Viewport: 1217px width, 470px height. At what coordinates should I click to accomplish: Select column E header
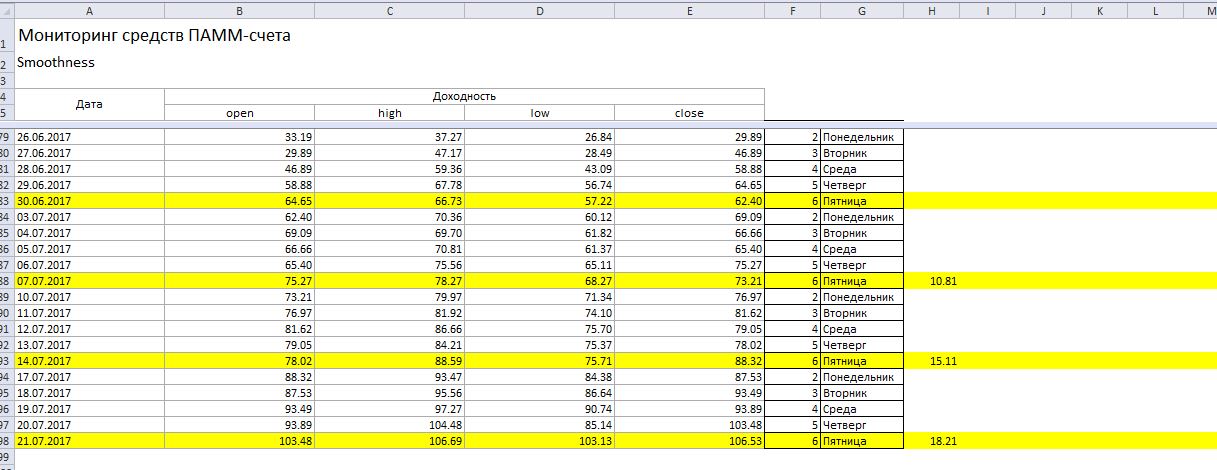click(x=689, y=9)
